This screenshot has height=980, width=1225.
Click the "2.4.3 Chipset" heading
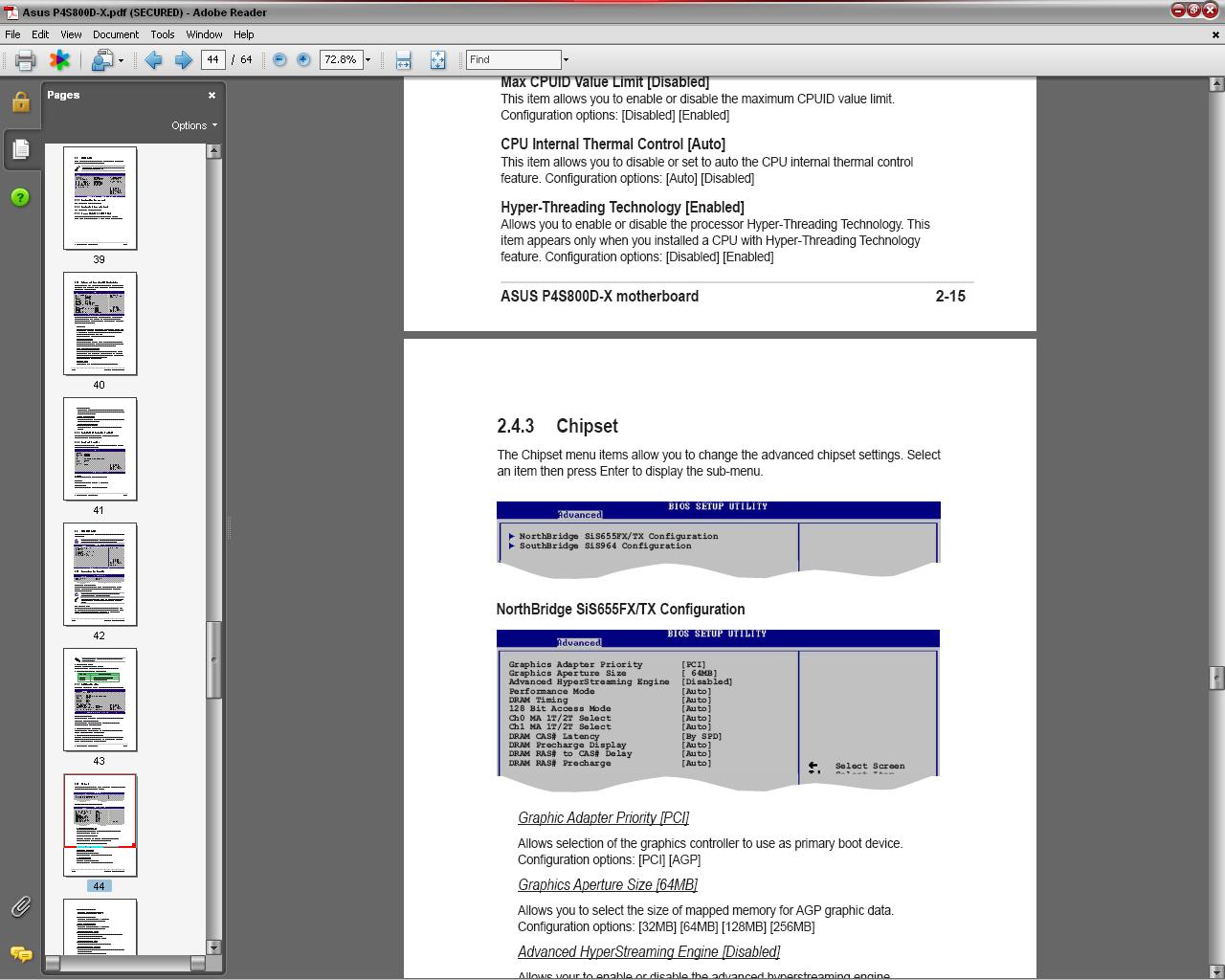pos(557,426)
